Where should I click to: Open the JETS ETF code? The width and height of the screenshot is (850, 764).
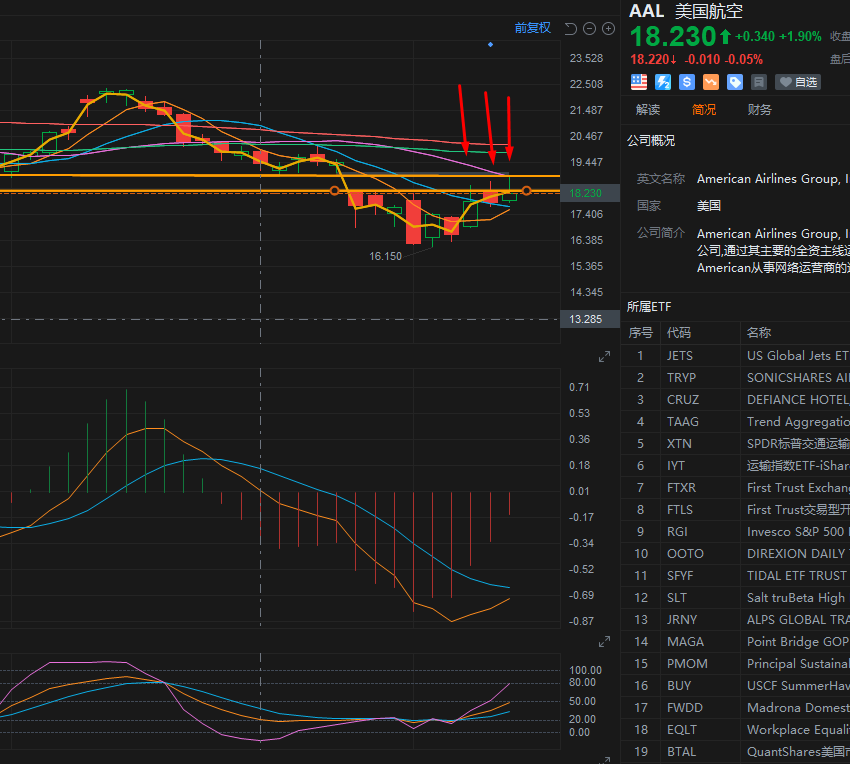[x=680, y=356]
